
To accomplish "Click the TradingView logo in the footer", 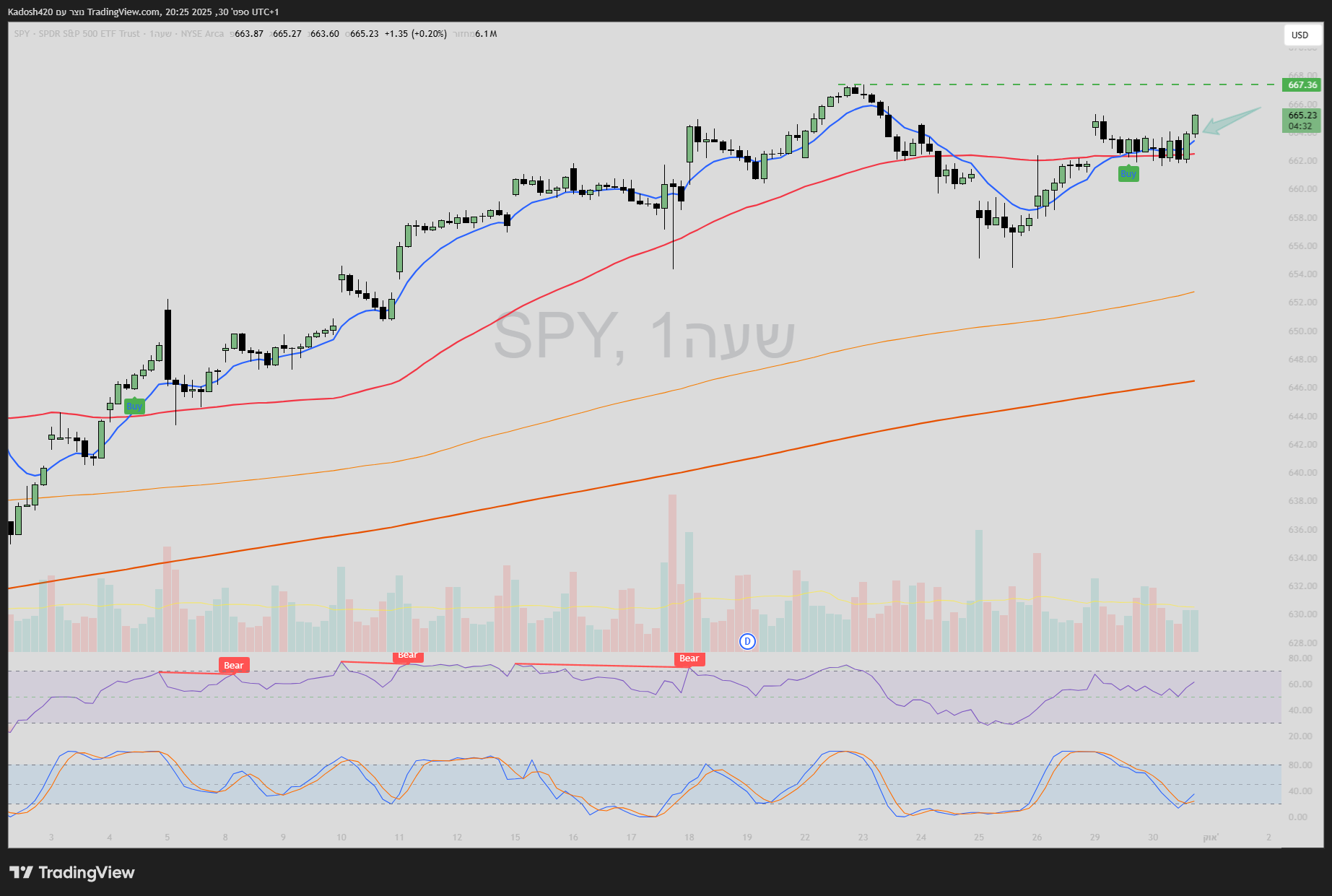I will (72, 872).
